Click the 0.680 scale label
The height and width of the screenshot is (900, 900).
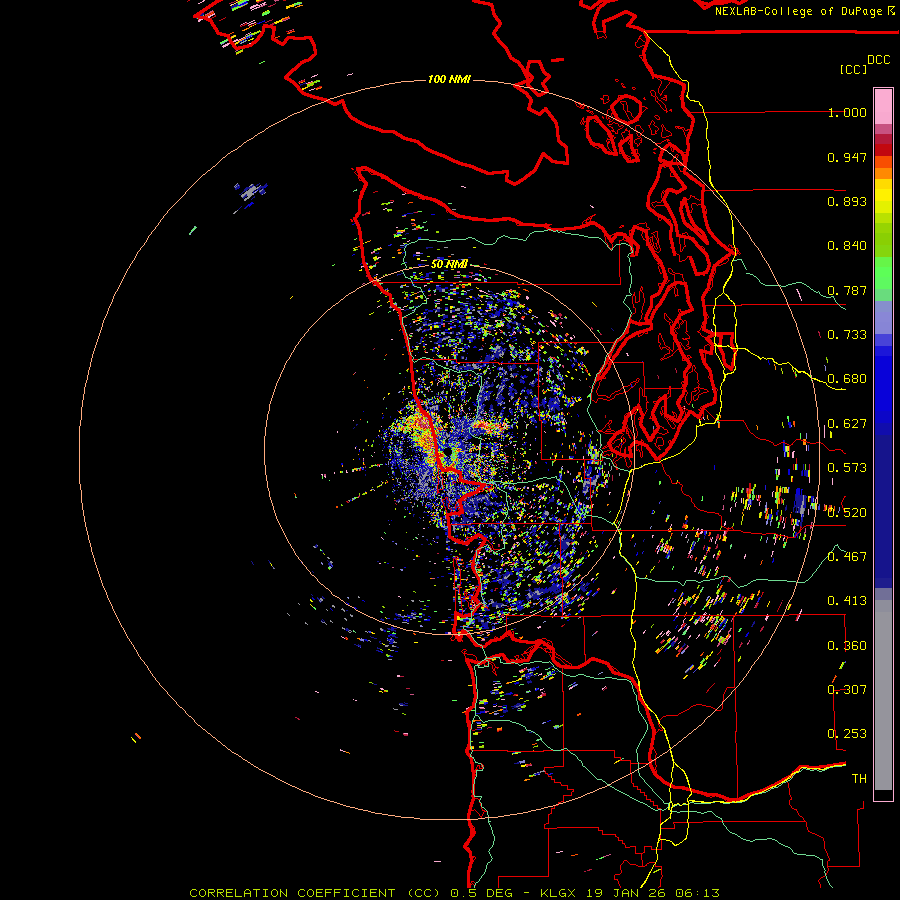coord(847,379)
